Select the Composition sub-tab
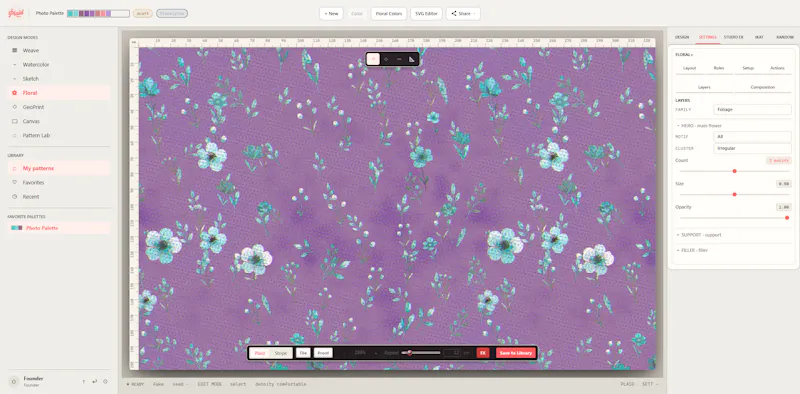 [x=763, y=87]
